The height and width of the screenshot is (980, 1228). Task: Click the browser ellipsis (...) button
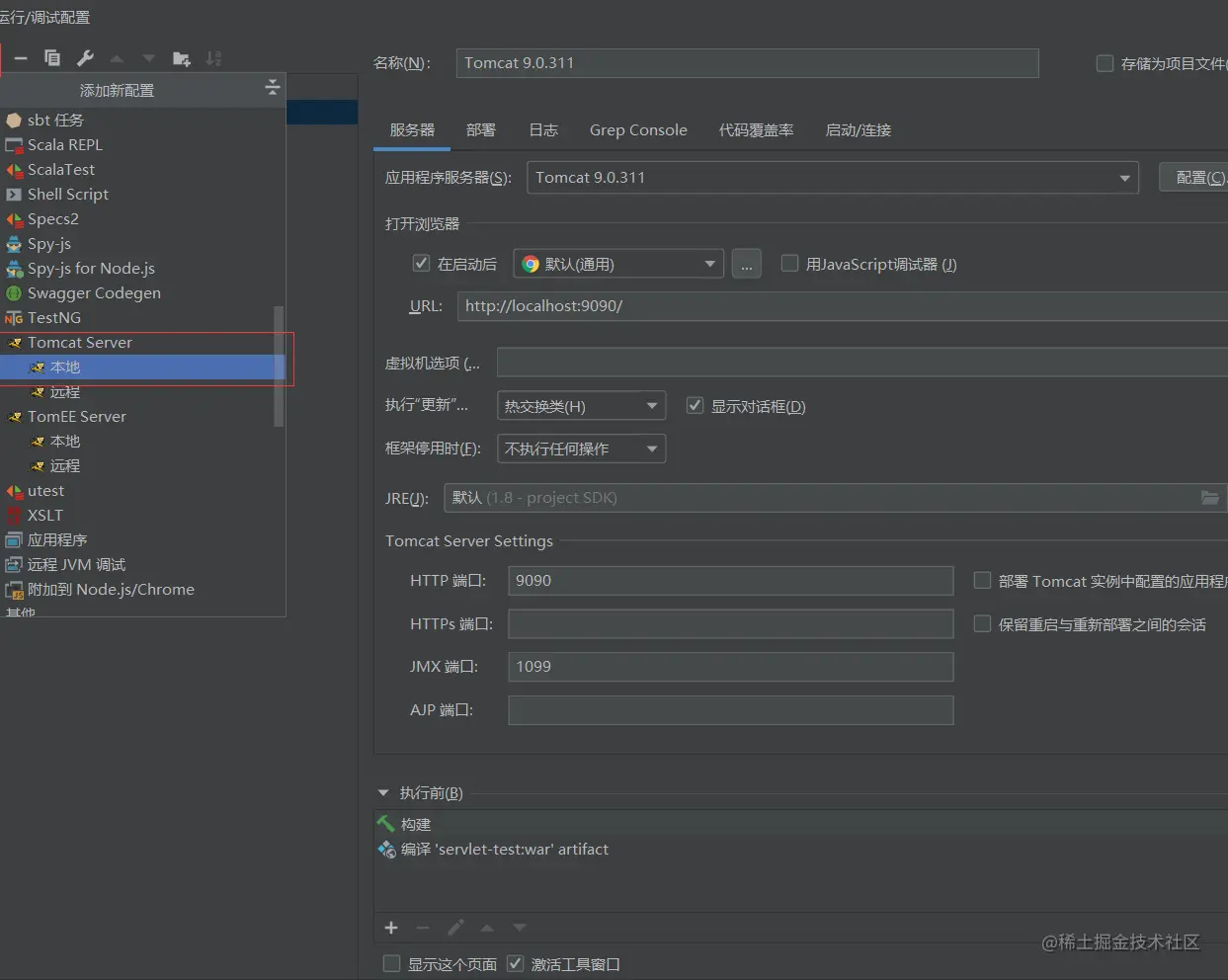(x=747, y=264)
